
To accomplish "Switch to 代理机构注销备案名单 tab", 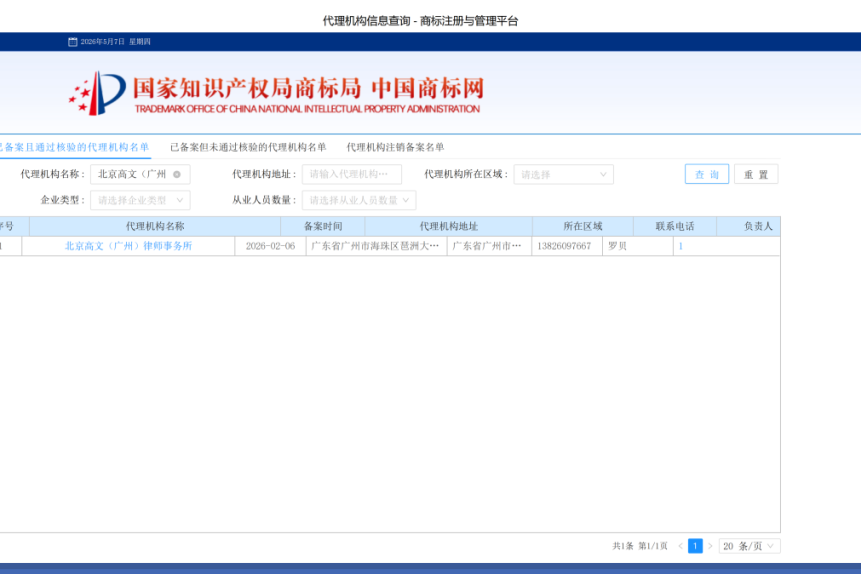I will [x=395, y=147].
